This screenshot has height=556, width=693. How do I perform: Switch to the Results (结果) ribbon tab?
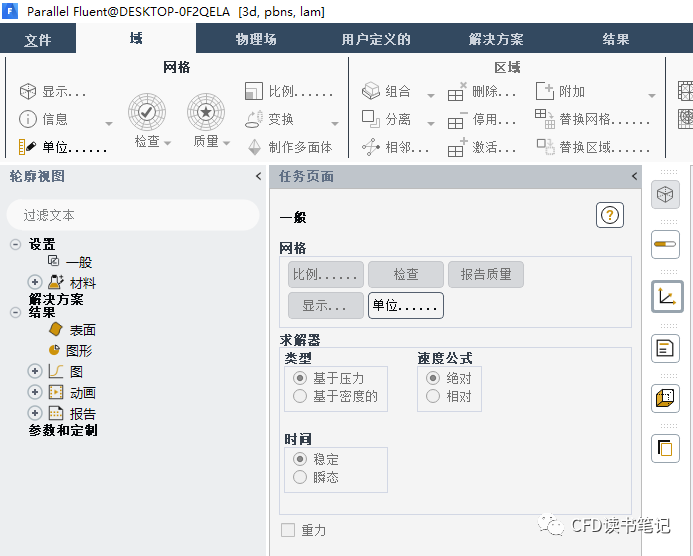tap(616, 39)
